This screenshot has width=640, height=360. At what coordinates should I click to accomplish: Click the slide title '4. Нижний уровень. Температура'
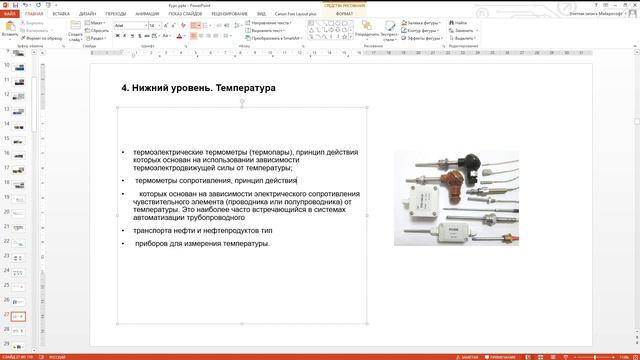198,88
